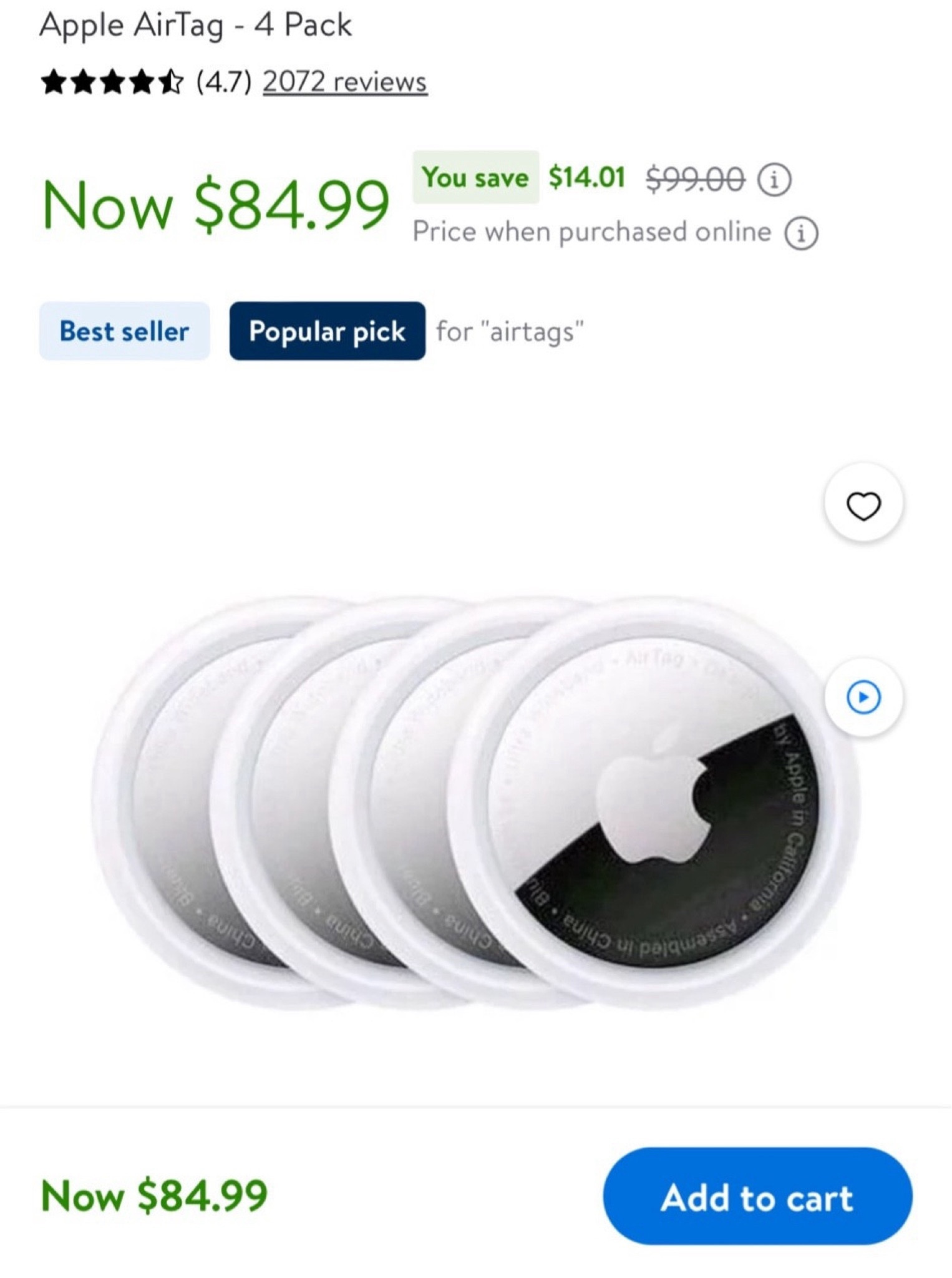
Task: Play the product video button
Action: coord(863,696)
